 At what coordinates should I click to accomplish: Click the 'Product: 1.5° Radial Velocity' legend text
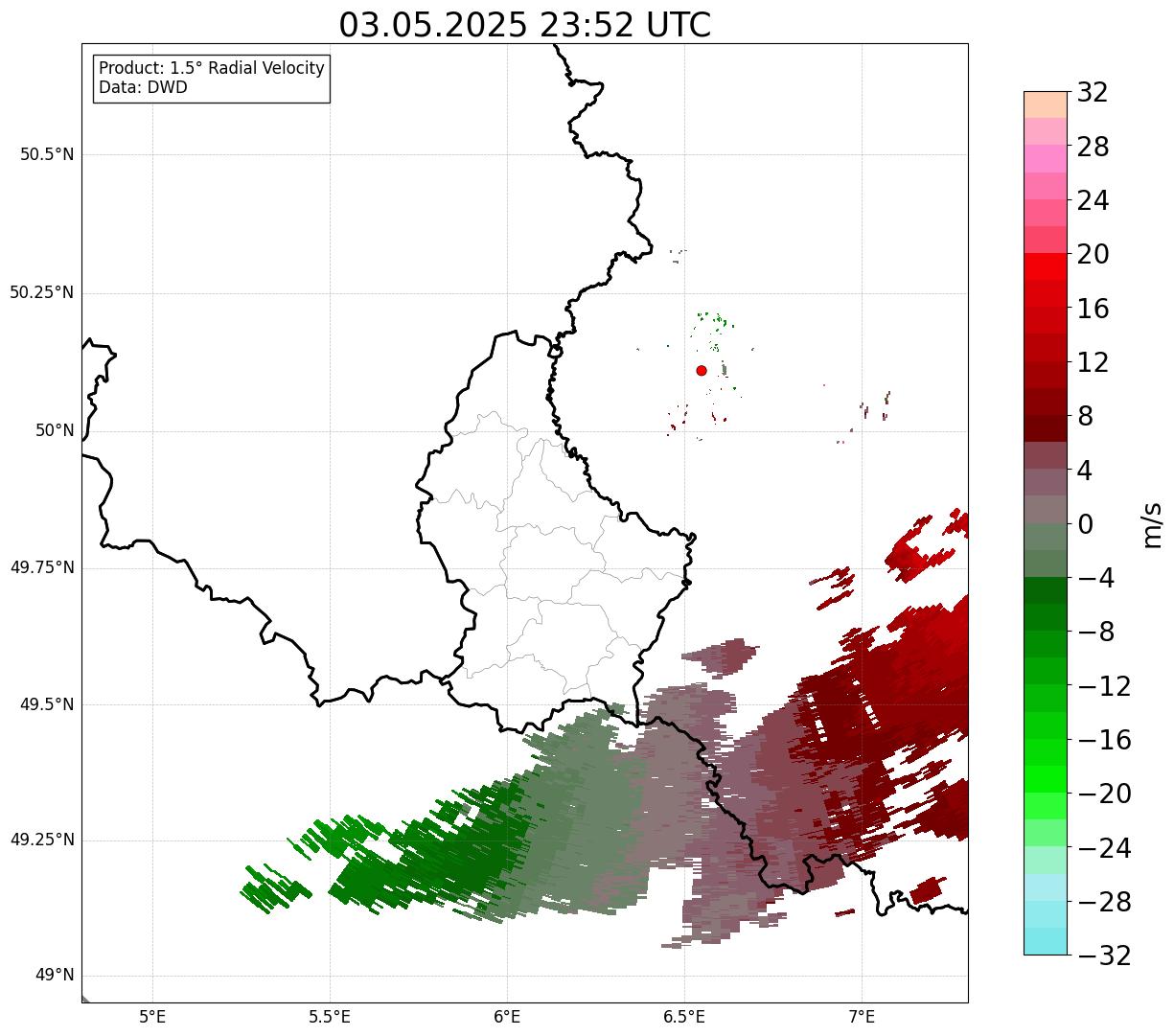point(212,69)
